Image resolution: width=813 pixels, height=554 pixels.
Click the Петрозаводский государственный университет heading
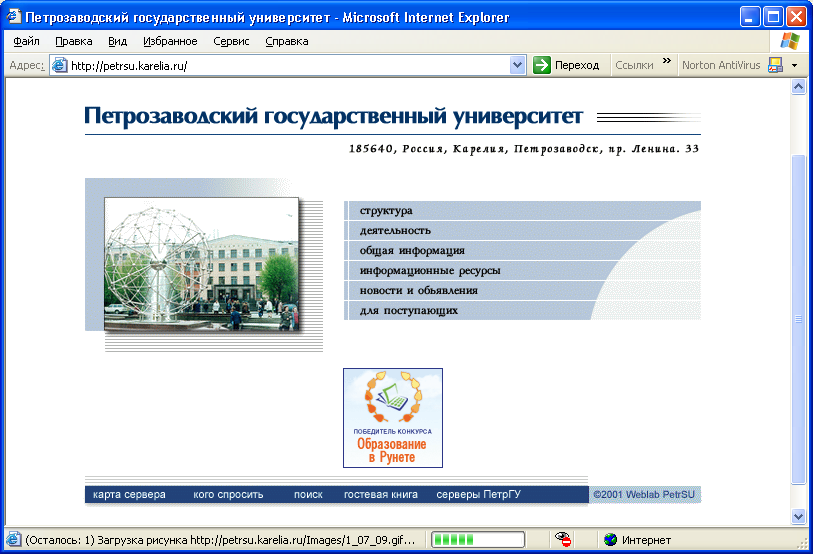(x=333, y=116)
